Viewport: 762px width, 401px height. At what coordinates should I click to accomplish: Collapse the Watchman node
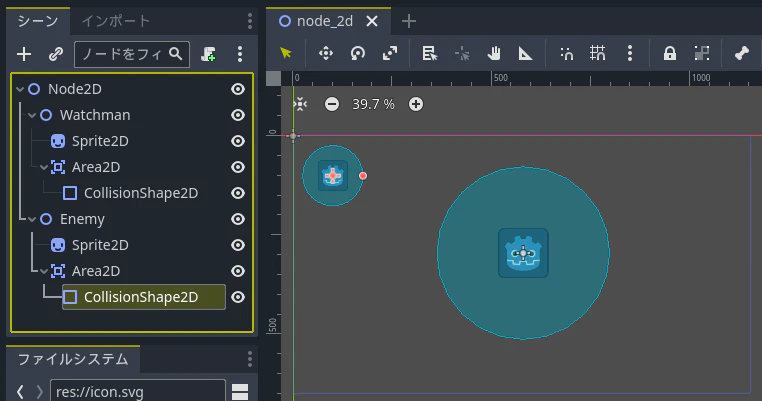[x=32, y=115]
